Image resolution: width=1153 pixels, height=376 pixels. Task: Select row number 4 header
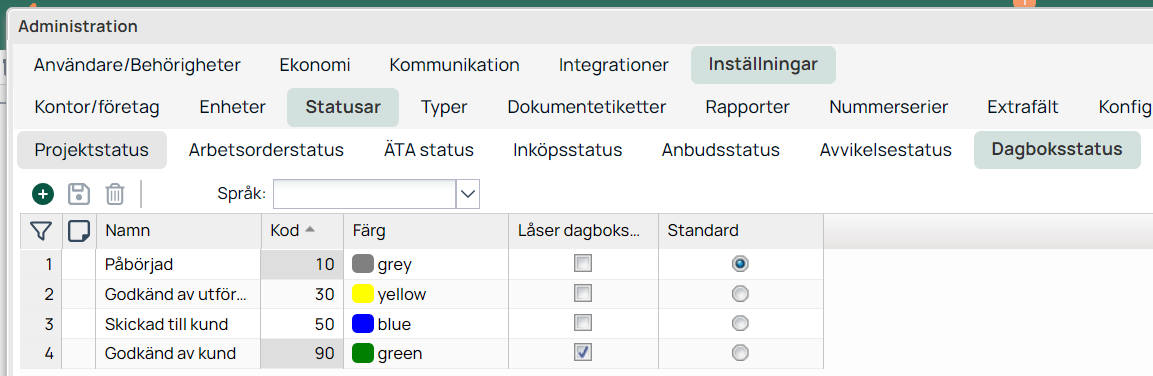coord(41,354)
